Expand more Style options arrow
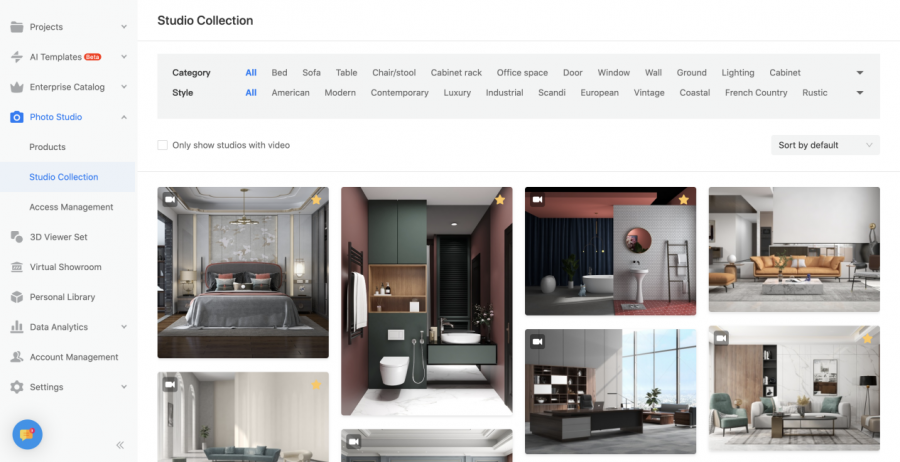This screenshot has width=900, height=462. pyautogui.click(x=860, y=93)
